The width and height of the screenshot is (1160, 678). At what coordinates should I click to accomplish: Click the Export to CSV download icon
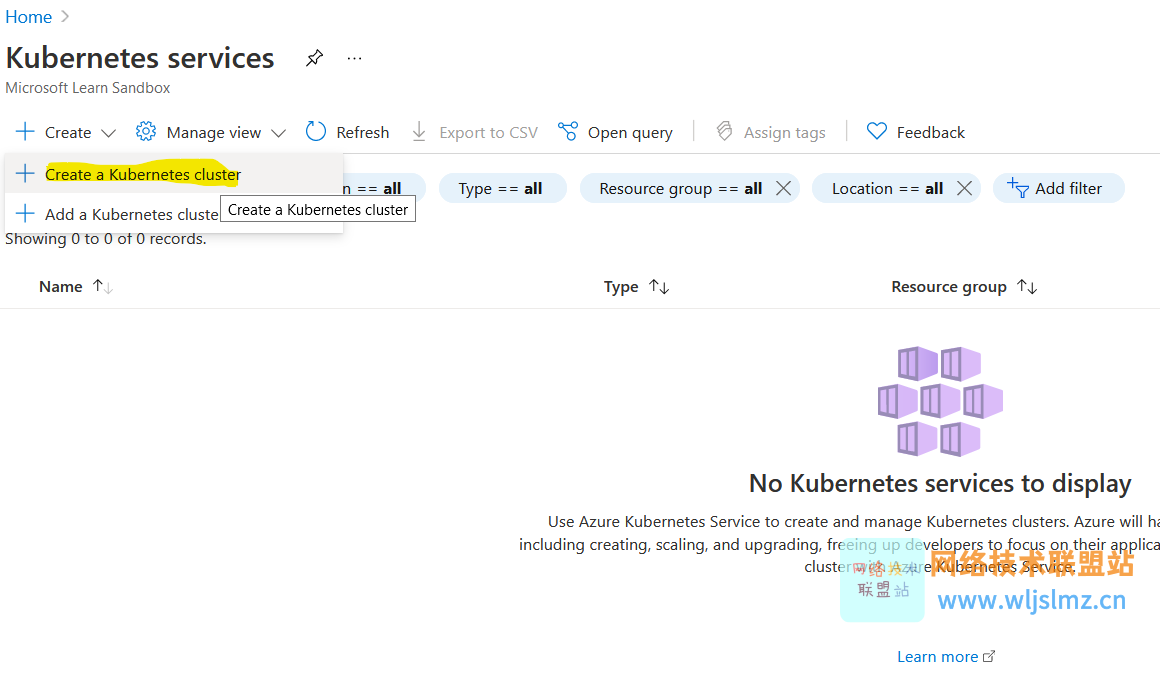pyautogui.click(x=419, y=132)
